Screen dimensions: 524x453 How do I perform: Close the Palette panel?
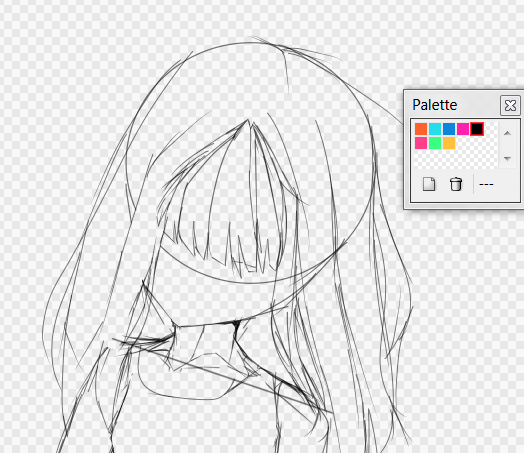[510, 106]
